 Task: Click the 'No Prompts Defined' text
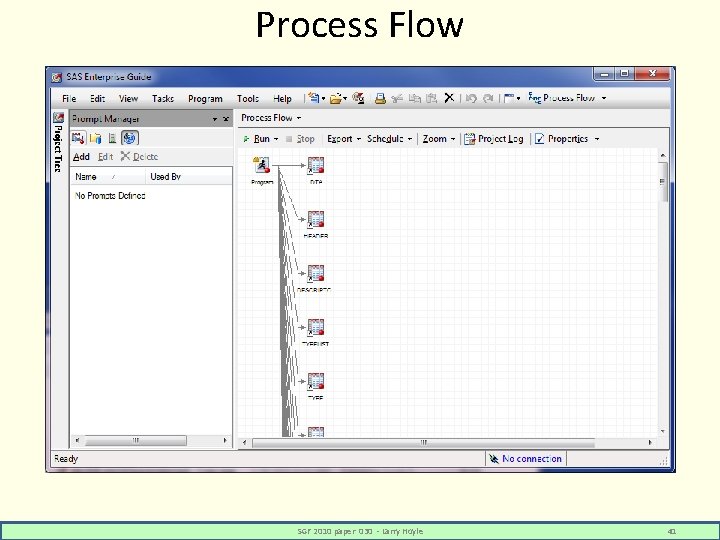click(x=110, y=196)
